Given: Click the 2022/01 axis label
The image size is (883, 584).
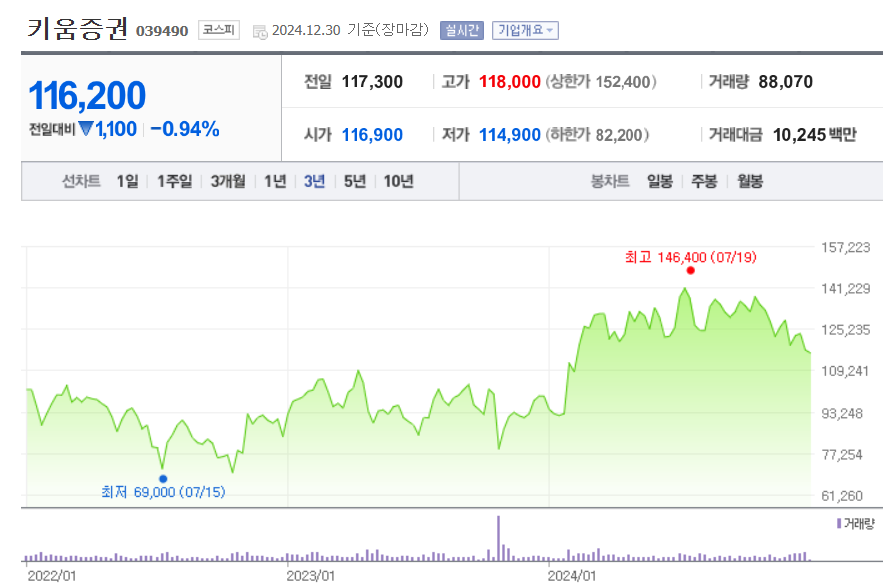Looking at the screenshot, I should tap(51, 576).
